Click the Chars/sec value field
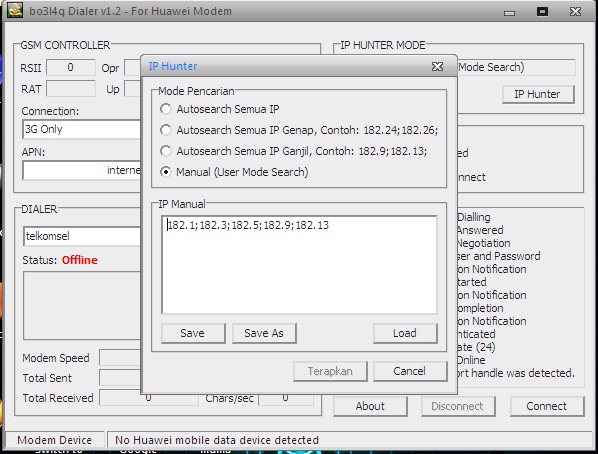This screenshot has height=454, width=598. (x=286, y=399)
